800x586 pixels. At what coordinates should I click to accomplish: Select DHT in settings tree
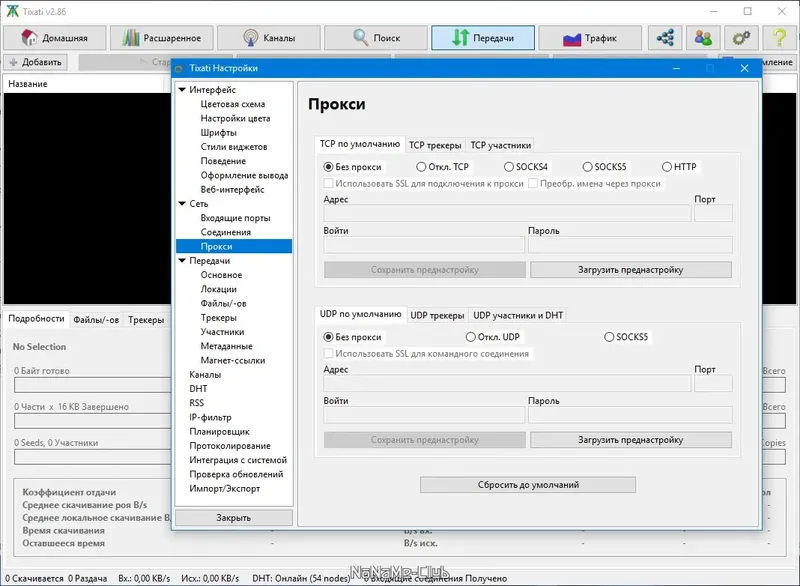(x=198, y=389)
